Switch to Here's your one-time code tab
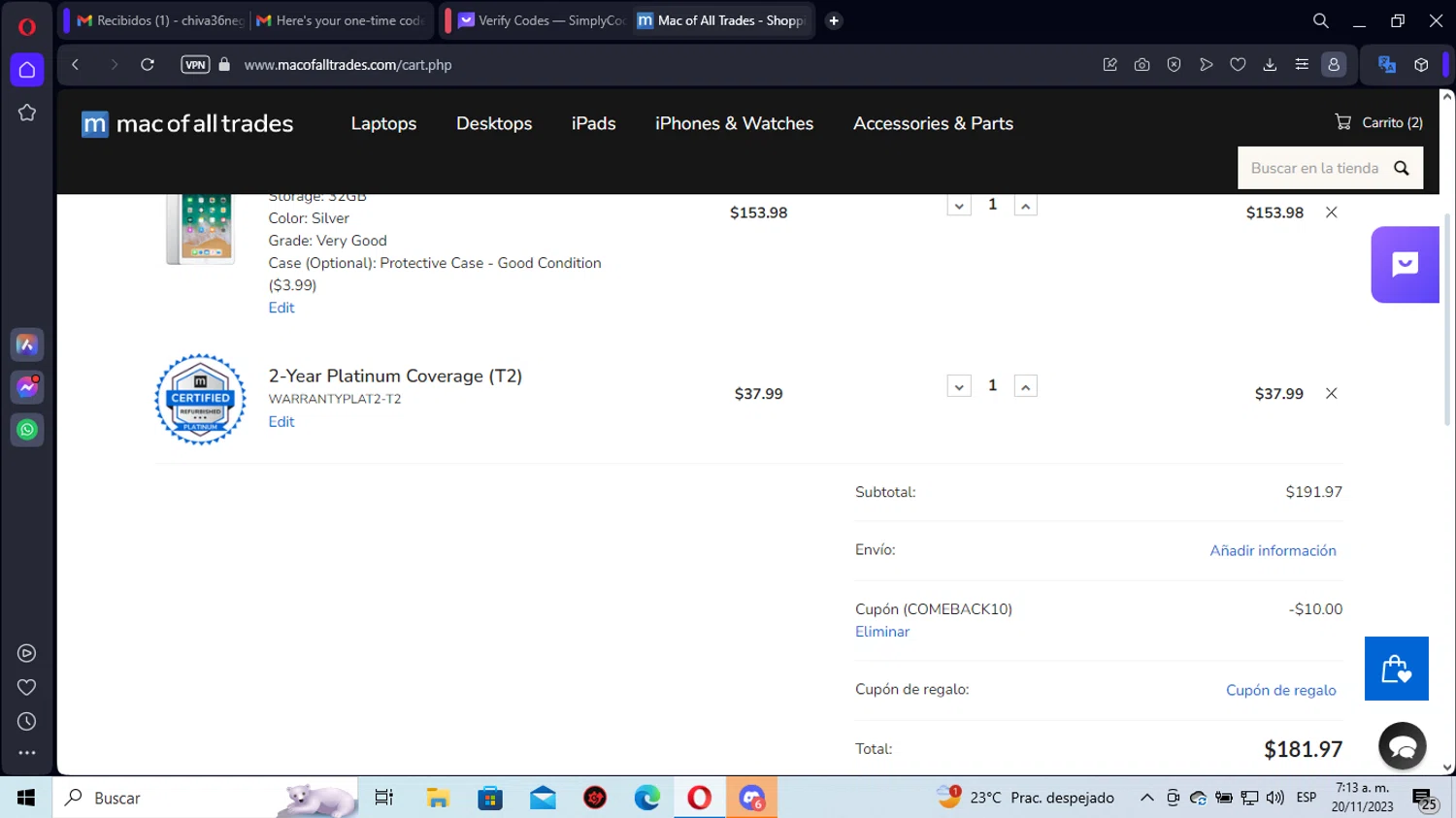1456x818 pixels. (x=341, y=20)
